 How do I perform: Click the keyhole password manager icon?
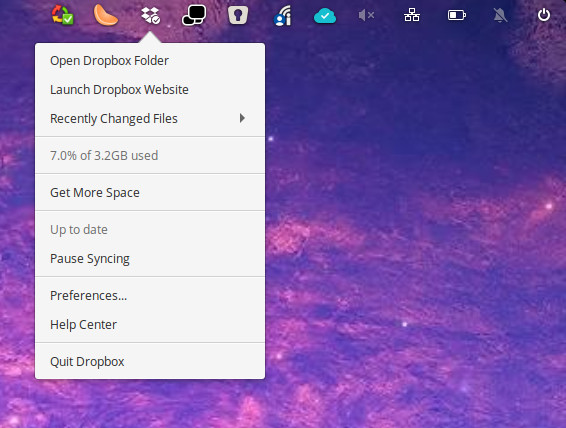click(238, 15)
